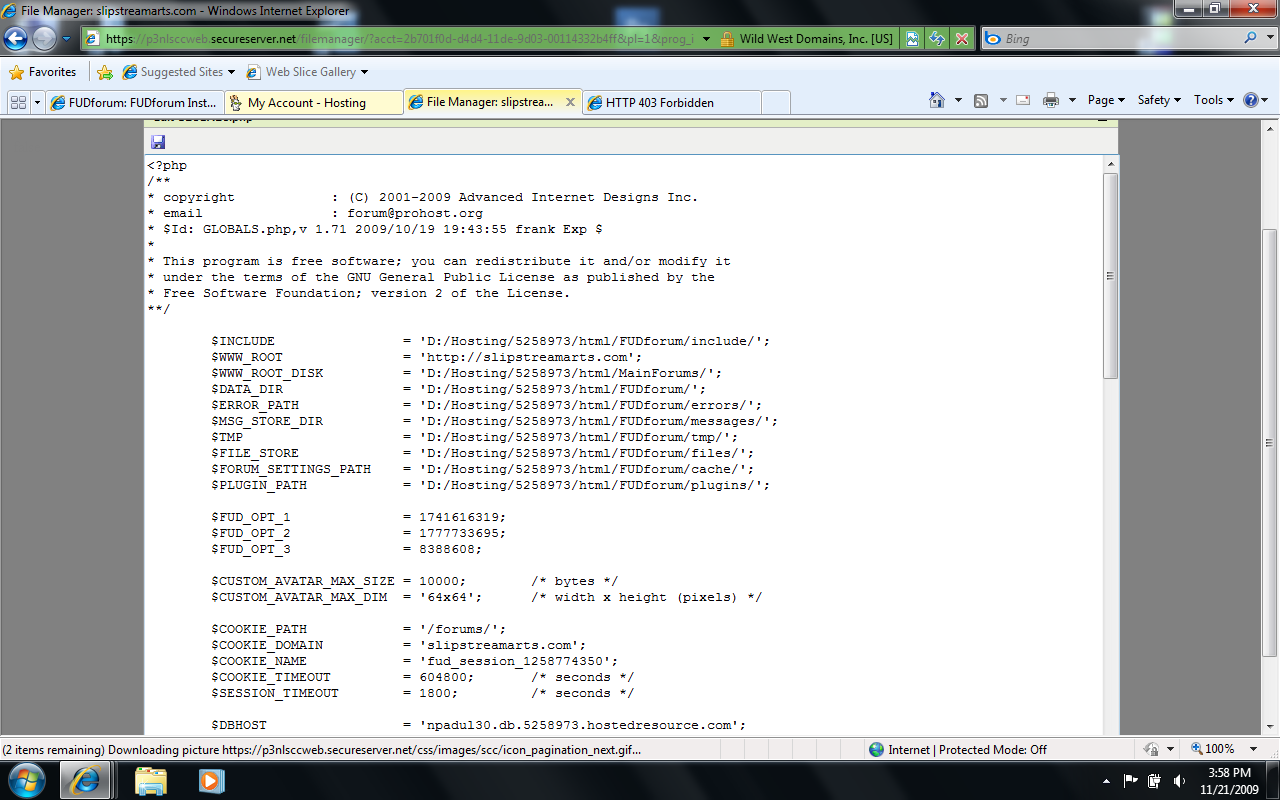Expand the Print options dropdown arrow
Image resolution: width=1280 pixels, height=800 pixels.
(x=1072, y=100)
